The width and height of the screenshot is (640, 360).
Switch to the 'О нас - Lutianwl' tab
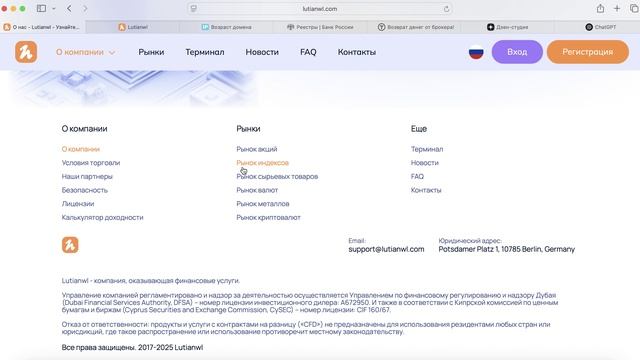coord(42,27)
